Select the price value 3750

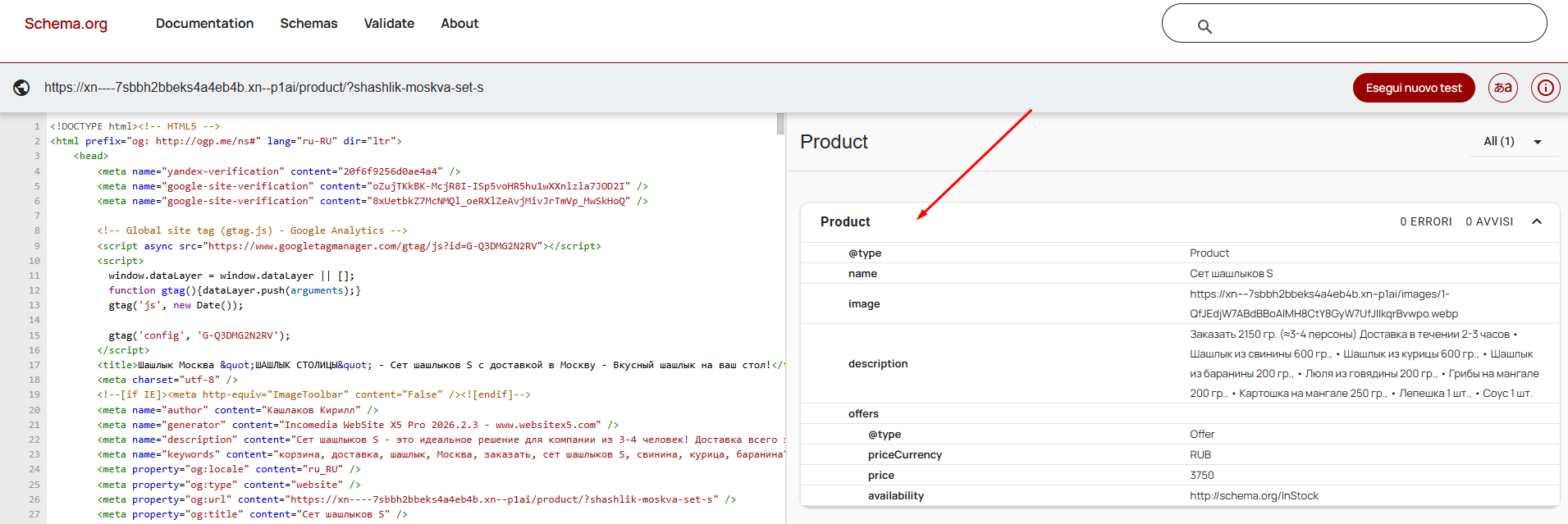coord(1202,475)
